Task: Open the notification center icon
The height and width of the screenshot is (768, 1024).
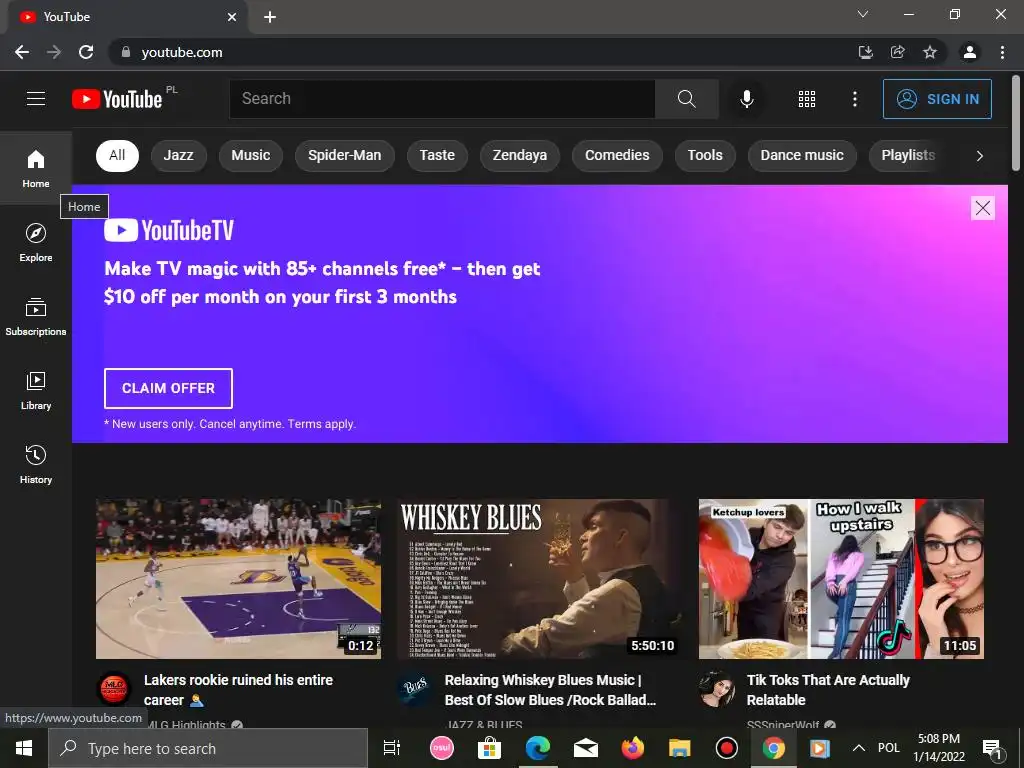Action: click(991, 748)
